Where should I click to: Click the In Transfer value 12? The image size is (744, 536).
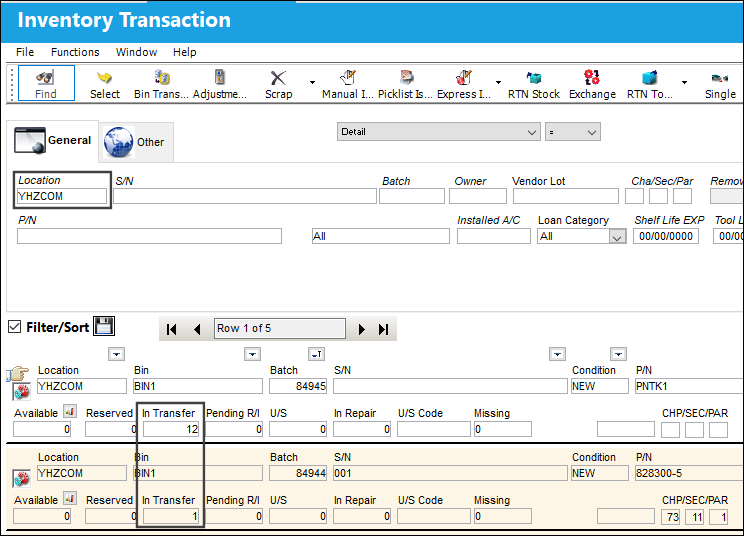tap(171, 429)
